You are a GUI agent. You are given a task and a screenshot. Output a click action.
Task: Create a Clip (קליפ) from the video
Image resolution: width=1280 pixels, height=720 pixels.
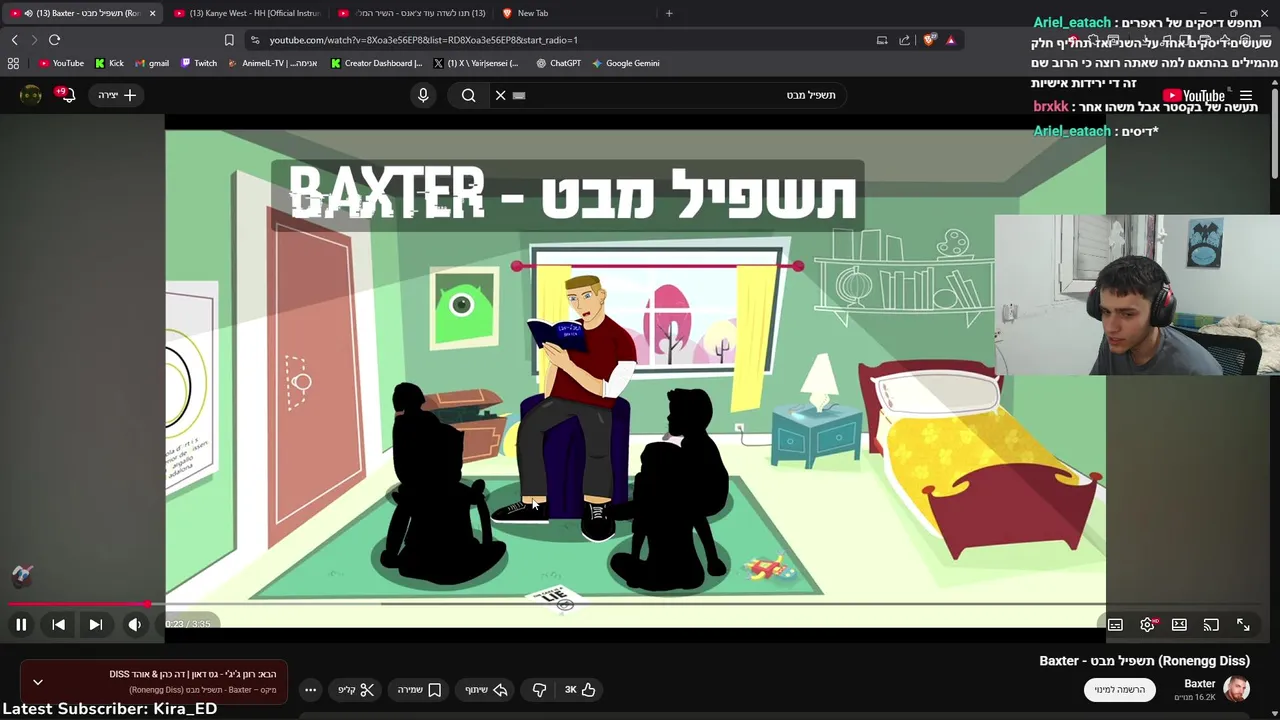[x=355, y=689]
